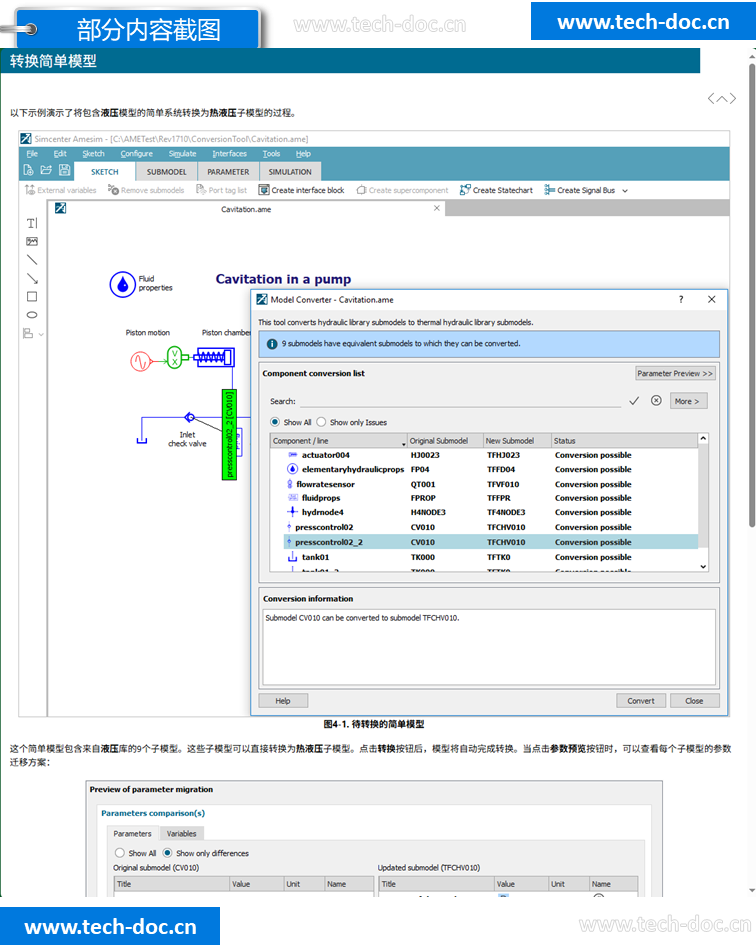Open the layer tool dropdown arrow in sidebar

tap(41, 334)
